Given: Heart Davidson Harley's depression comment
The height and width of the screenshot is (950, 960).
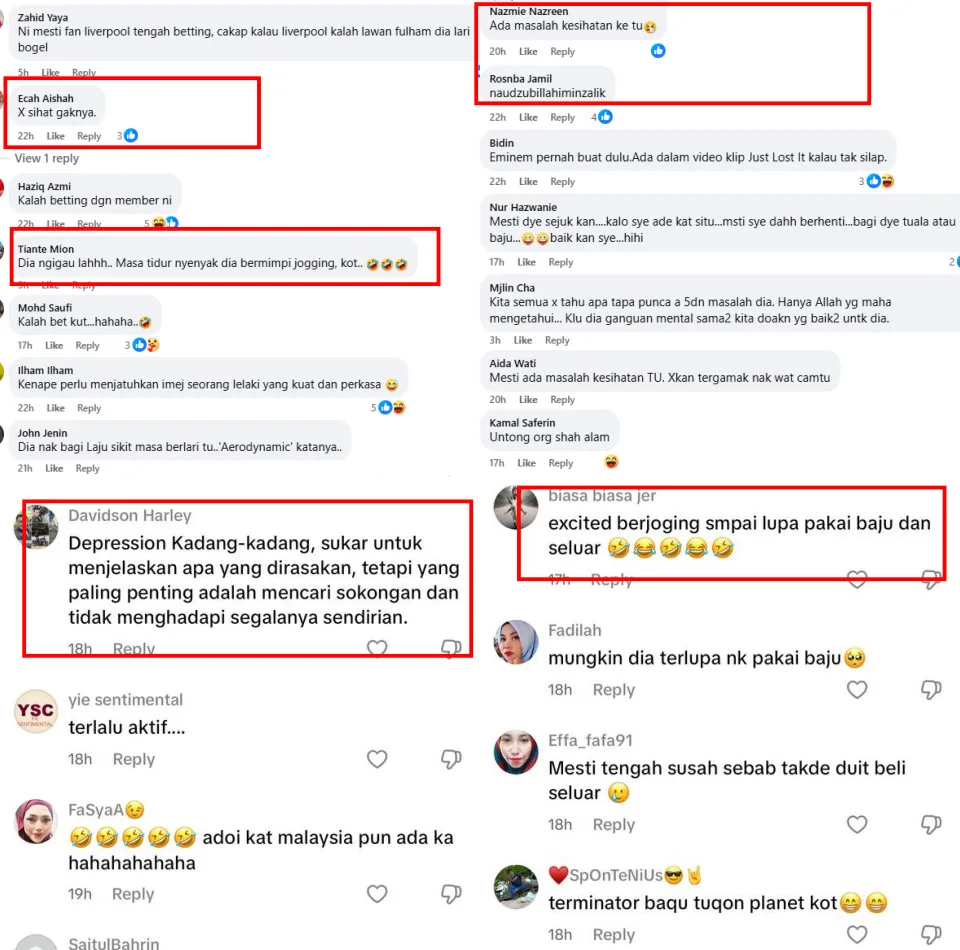Looking at the screenshot, I should (377, 648).
